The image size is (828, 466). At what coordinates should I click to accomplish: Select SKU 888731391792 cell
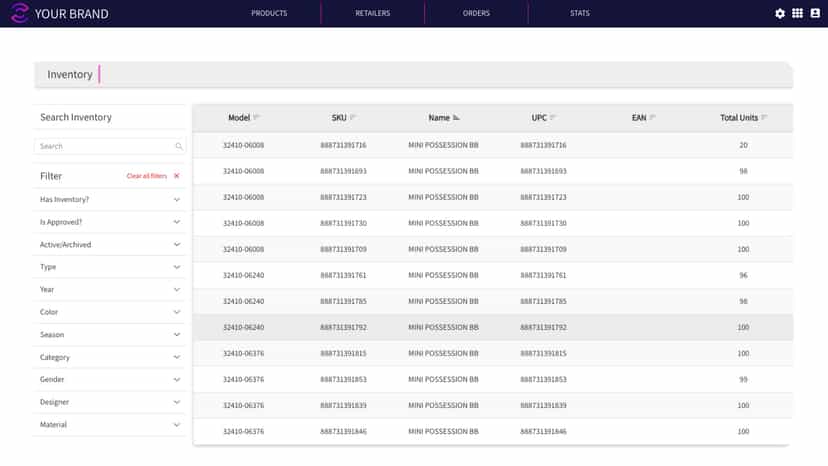tap(343, 328)
